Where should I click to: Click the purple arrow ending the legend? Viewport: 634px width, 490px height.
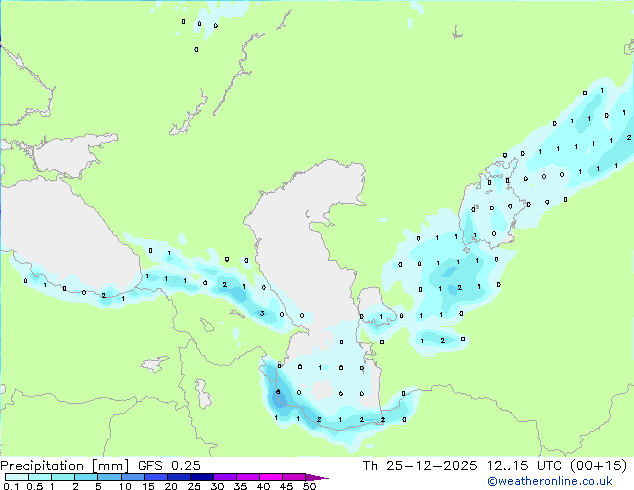coord(317,477)
